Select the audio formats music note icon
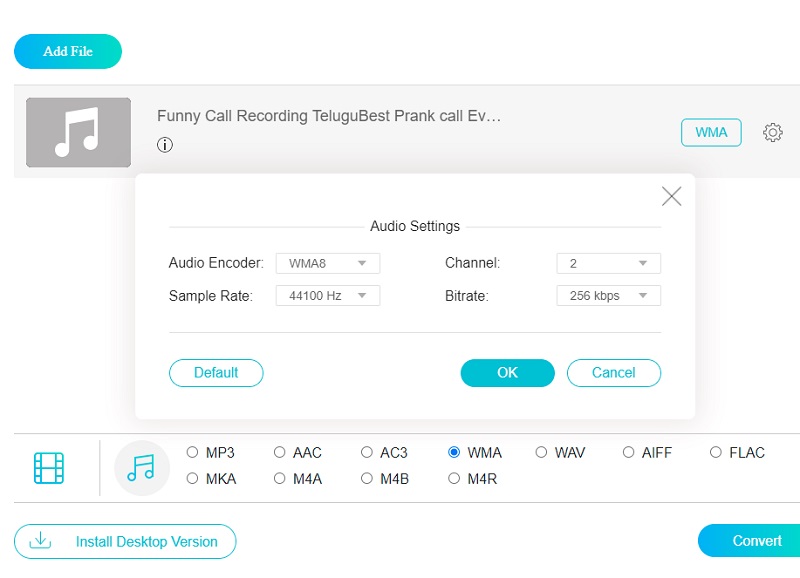 click(141, 466)
